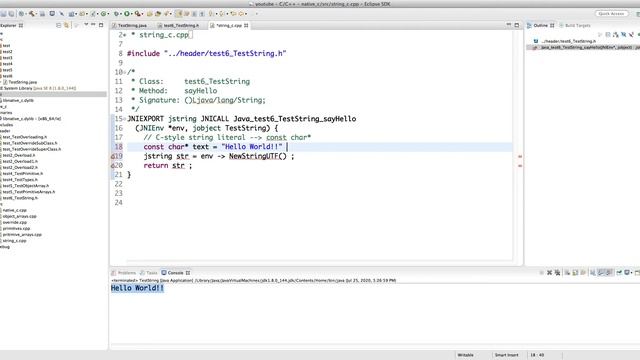This screenshot has width=640, height=360.
Task: Select test_TestOverloading.h in Explorer
Action: tap(24, 137)
